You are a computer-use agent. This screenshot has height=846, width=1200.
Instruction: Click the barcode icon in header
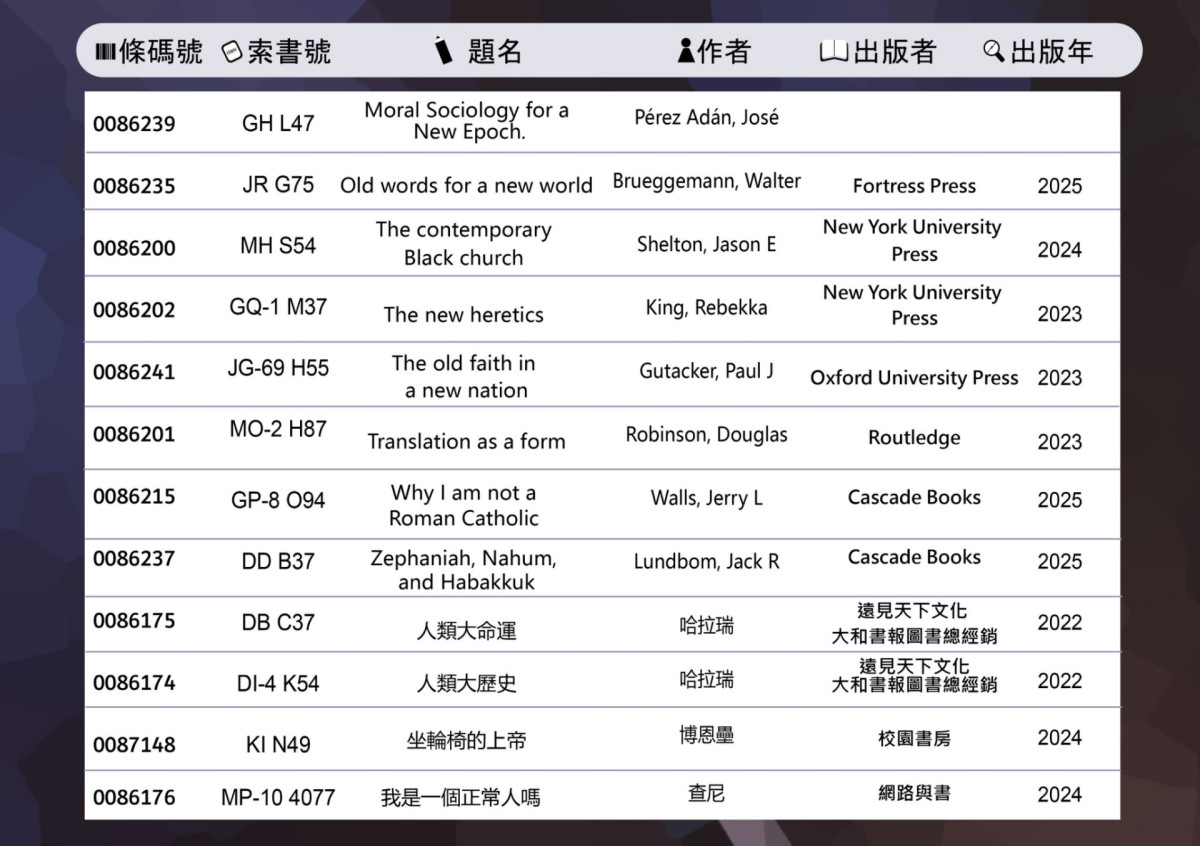coord(105,52)
